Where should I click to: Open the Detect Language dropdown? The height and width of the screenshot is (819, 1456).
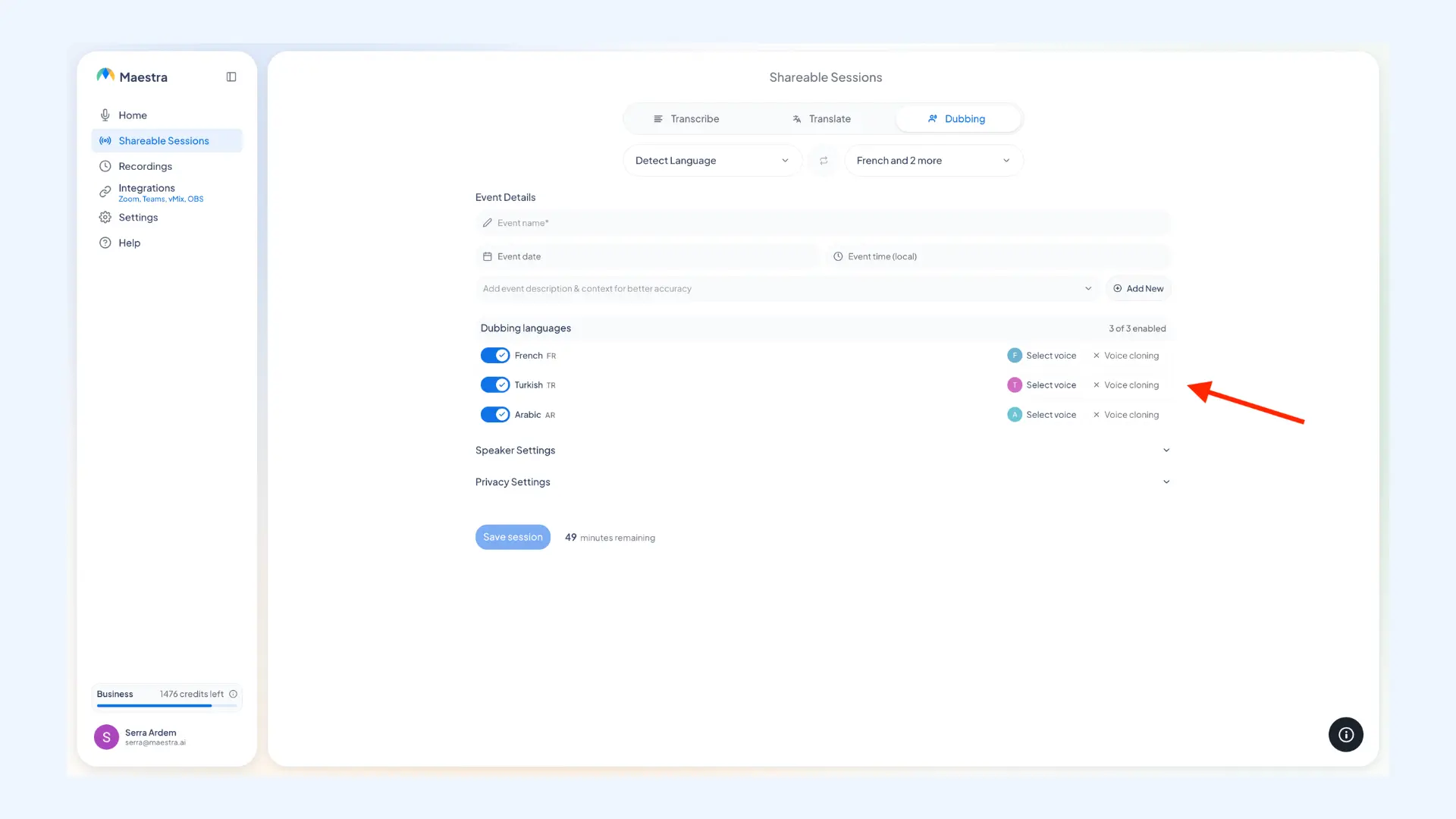click(x=712, y=161)
